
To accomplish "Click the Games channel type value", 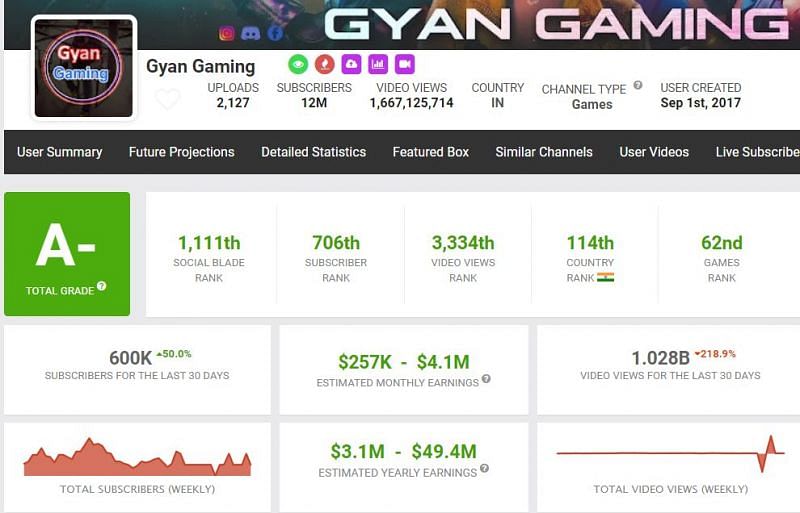I will (x=592, y=104).
